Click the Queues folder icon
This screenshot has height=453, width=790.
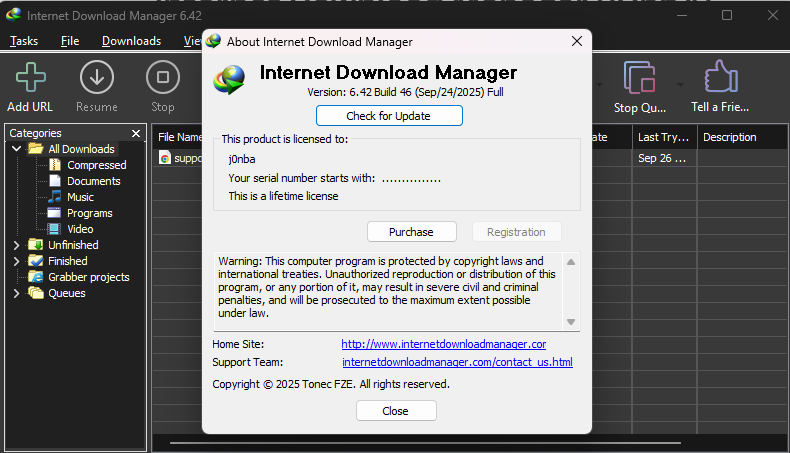(x=36, y=293)
